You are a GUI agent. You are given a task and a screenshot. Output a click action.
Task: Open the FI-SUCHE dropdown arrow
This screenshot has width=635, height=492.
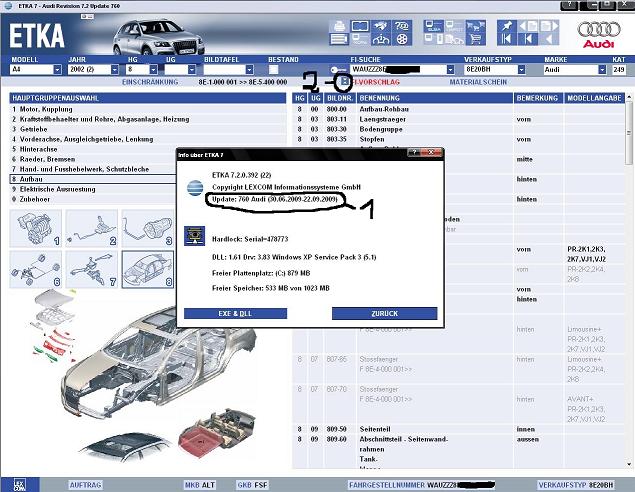pos(450,70)
